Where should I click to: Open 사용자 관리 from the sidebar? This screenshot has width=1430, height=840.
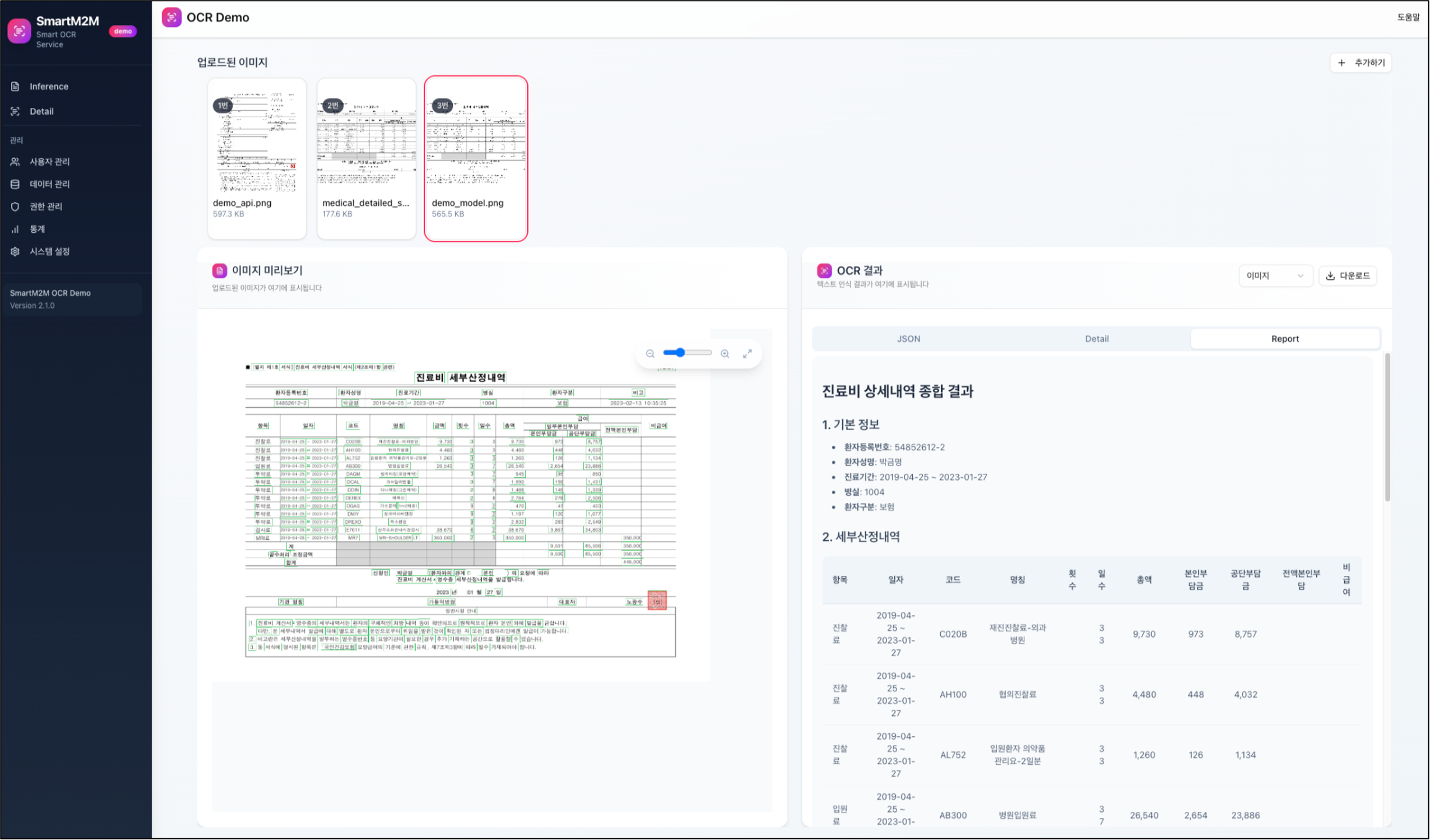tap(50, 162)
